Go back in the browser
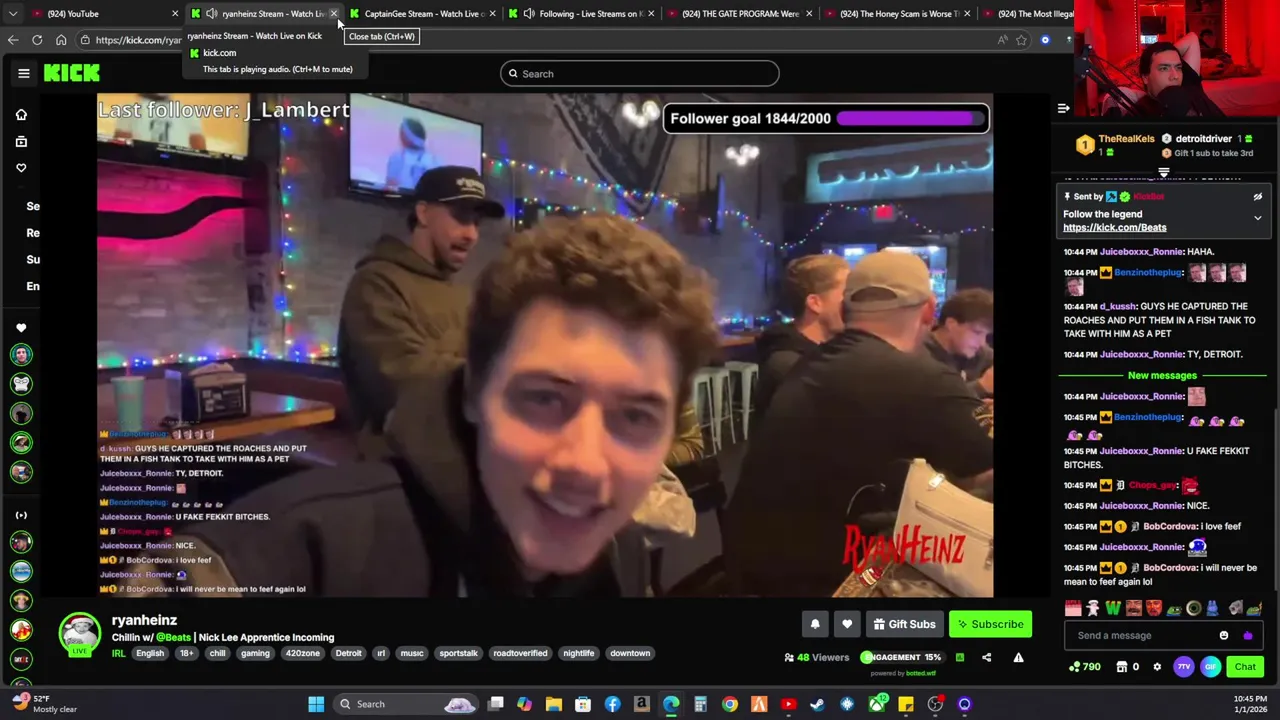Viewport: 1280px width, 720px height. coord(13,40)
